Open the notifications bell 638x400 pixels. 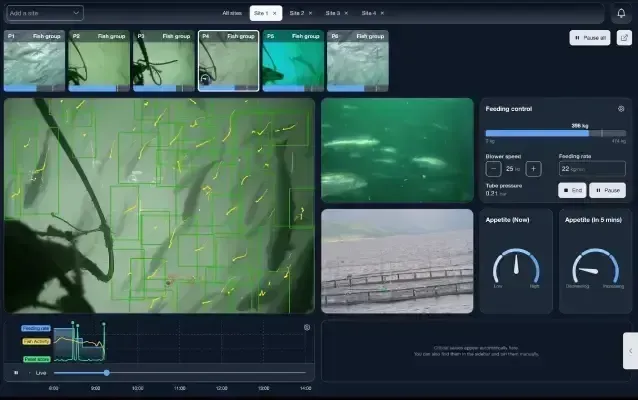click(621, 13)
